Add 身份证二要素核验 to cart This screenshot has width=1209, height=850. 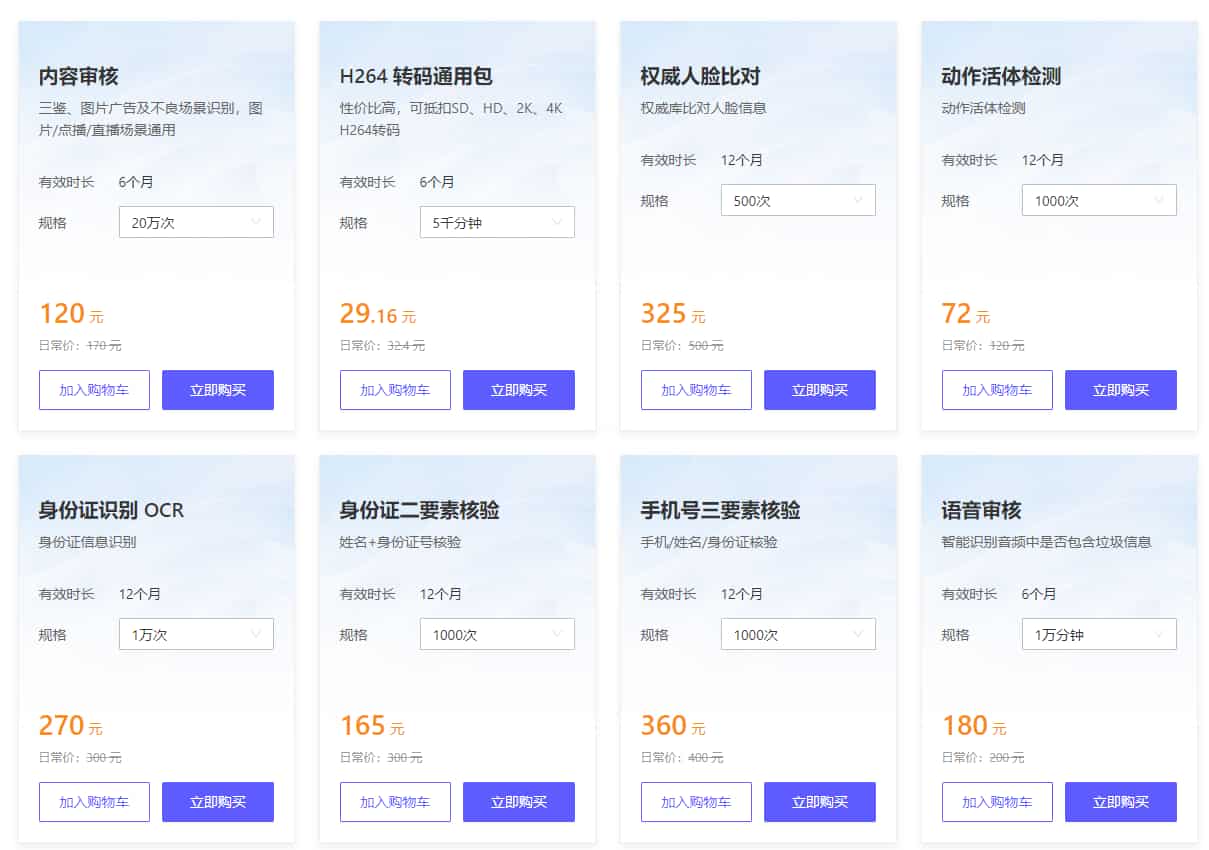[x=395, y=802]
